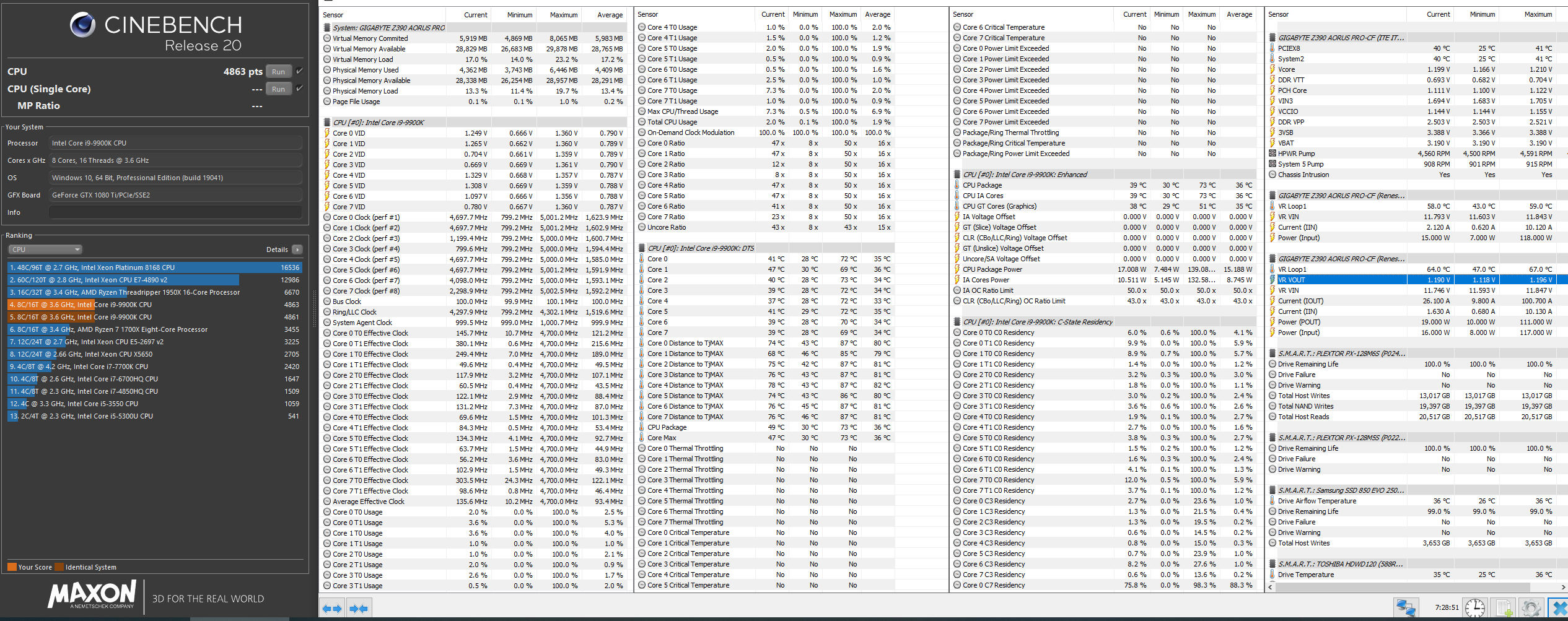Open the CPU ranking type dropdown
The width and height of the screenshot is (1568, 621).
click(x=45, y=250)
